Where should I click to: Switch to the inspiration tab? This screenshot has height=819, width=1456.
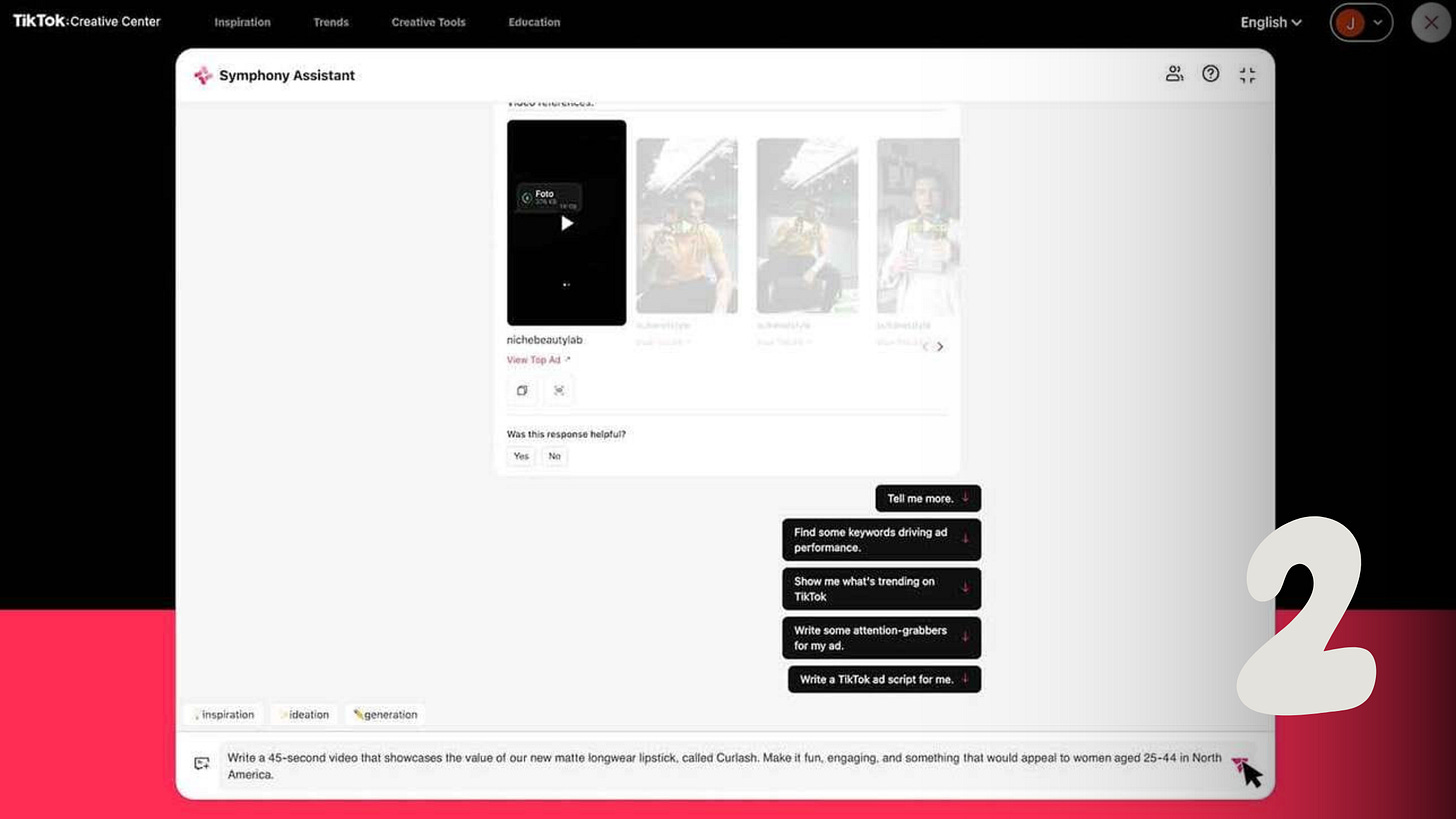coord(224,714)
